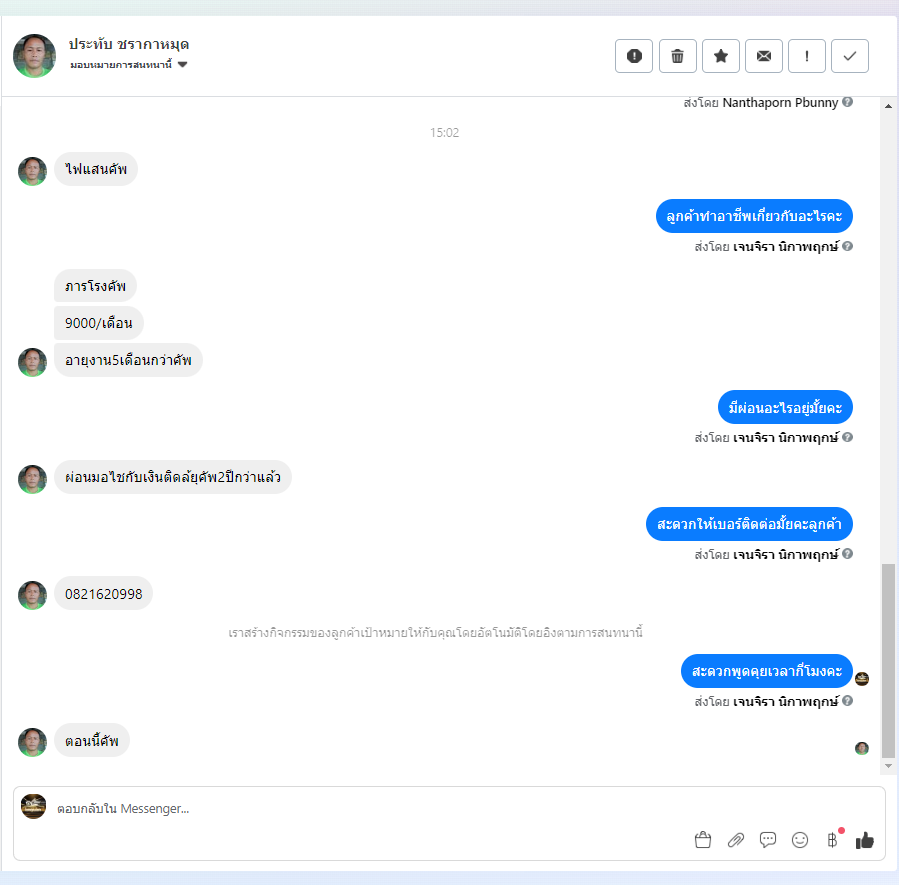This screenshot has height=885, width=899.
Task: Flag conversation with the priority exclamation button
Action: pos(807,56)
